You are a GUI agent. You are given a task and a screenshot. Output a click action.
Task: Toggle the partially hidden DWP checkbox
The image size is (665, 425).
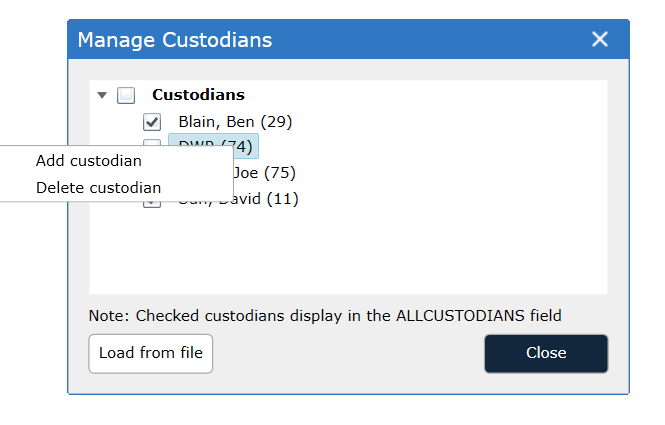coord(152,143)
